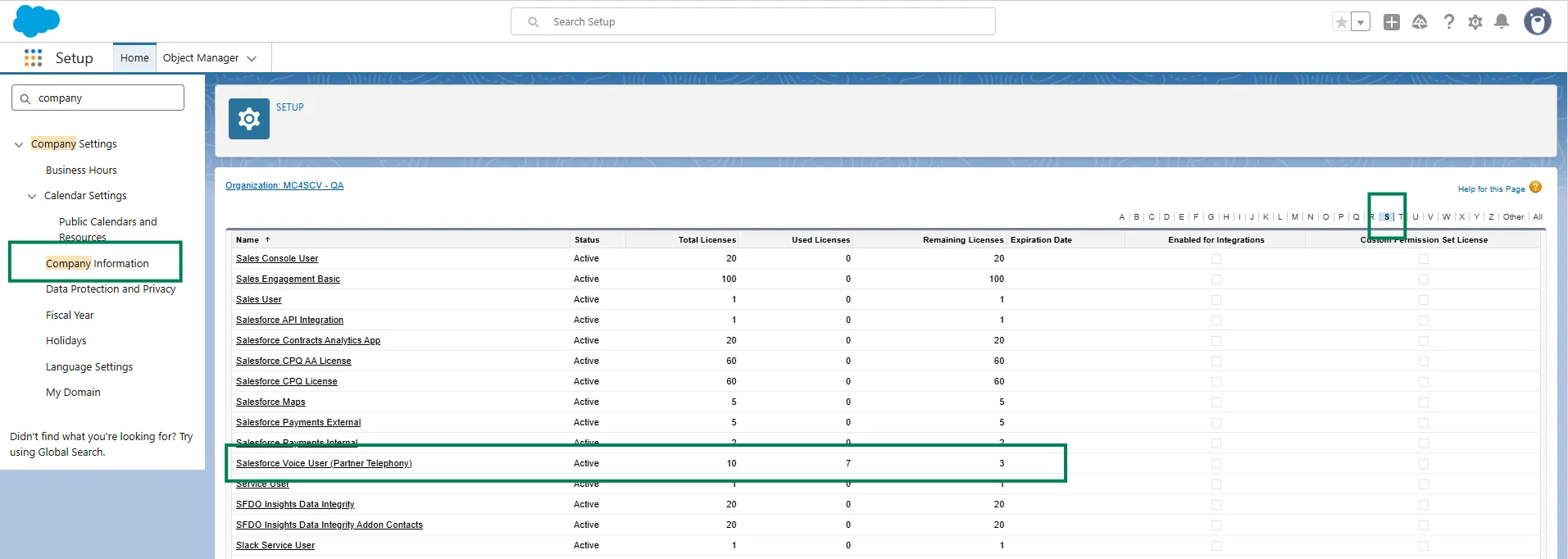Viewport: 1568px width, 559px height.
Task: Show All entries in alphabet filter
Action: tap(1538, 217)
